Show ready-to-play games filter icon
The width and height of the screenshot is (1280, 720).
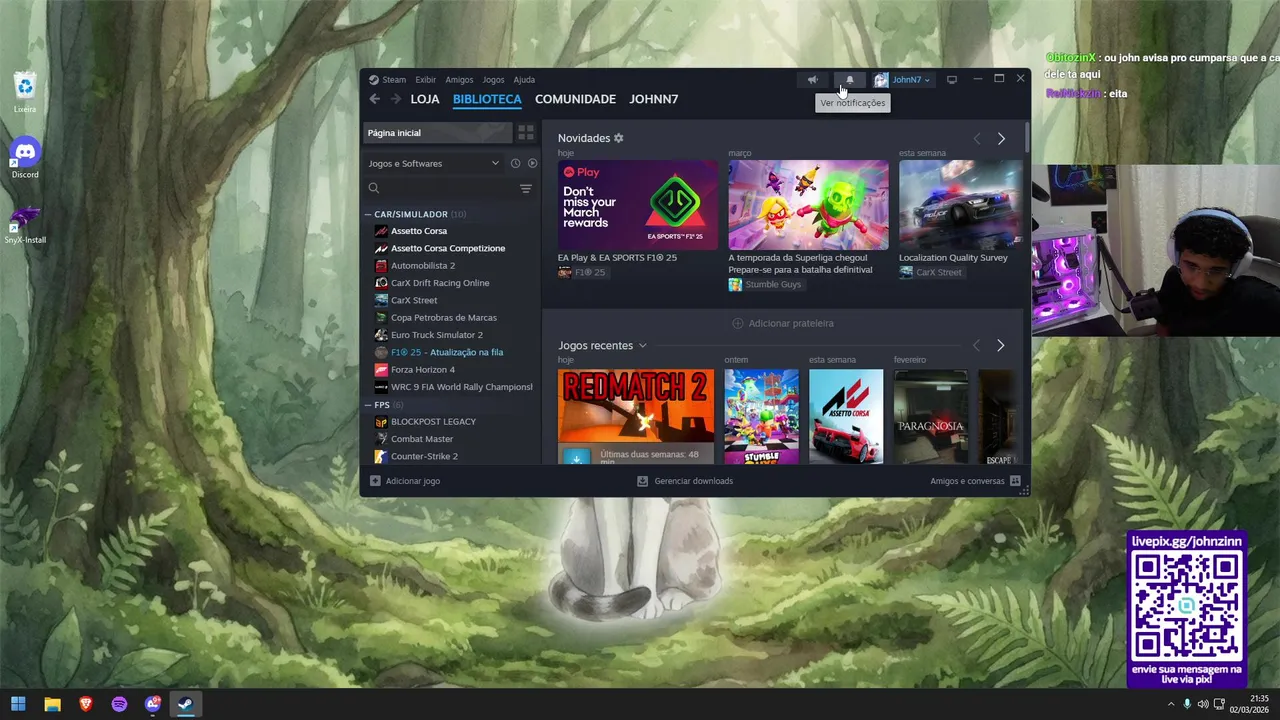tap(532, 163)
